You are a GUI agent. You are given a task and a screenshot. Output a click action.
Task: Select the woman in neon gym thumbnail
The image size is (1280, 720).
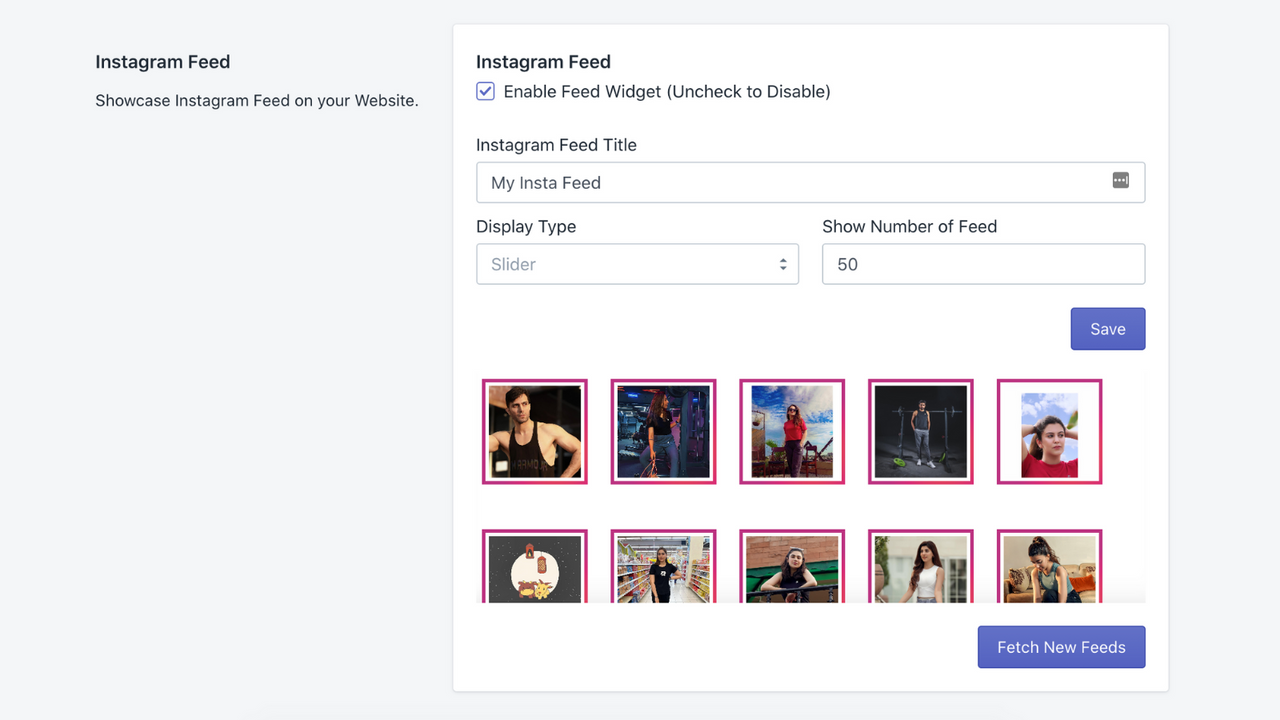(663, 432)
